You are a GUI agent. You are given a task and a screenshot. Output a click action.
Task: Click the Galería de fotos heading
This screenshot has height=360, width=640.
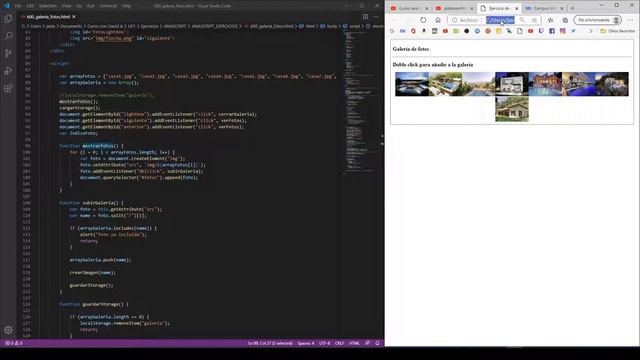411,49
